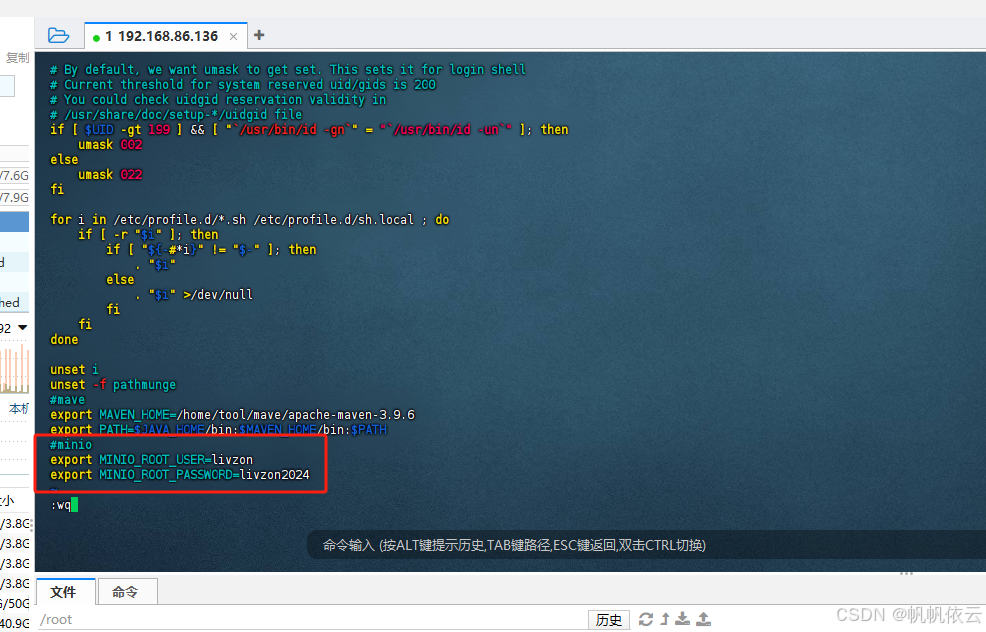Click the 'if [ -r "$i" ]; then' line
The height and width of the screenshot is (632, 986).
[x=148, y=235]
